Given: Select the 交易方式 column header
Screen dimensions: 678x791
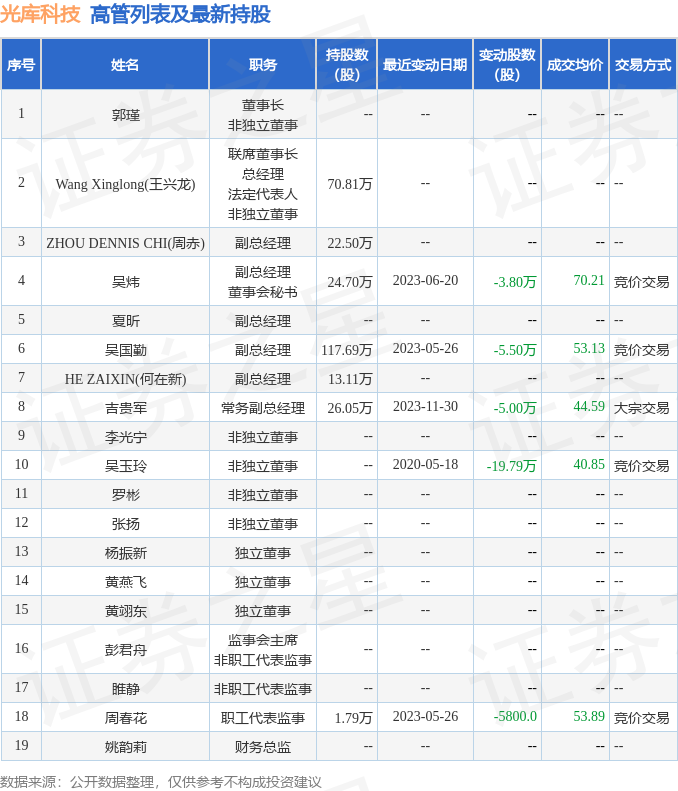Looking at the screenshot, I should (x=643, y=65).
